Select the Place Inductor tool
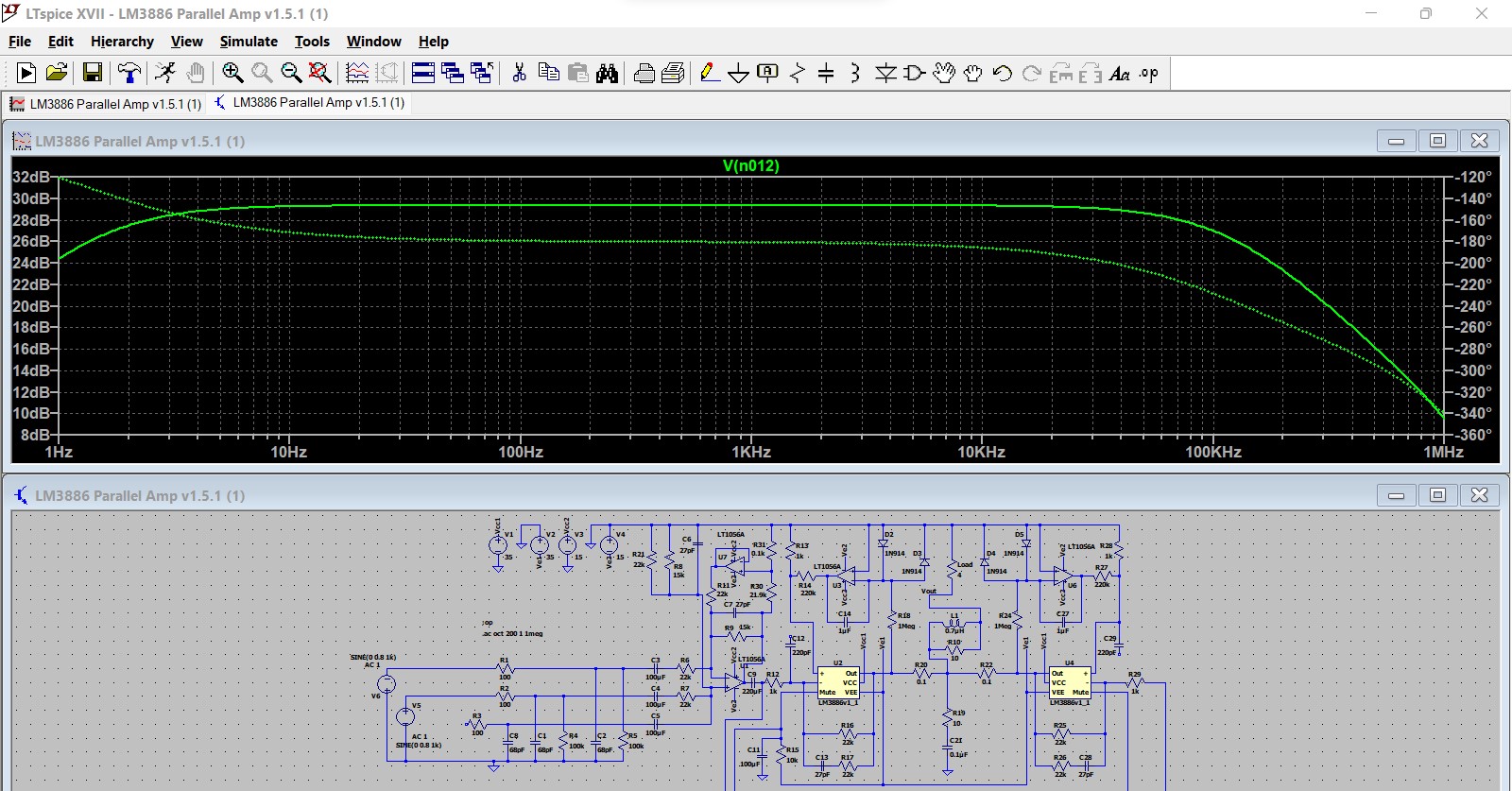Screen dimensions: 1512x791 (855, 73)
